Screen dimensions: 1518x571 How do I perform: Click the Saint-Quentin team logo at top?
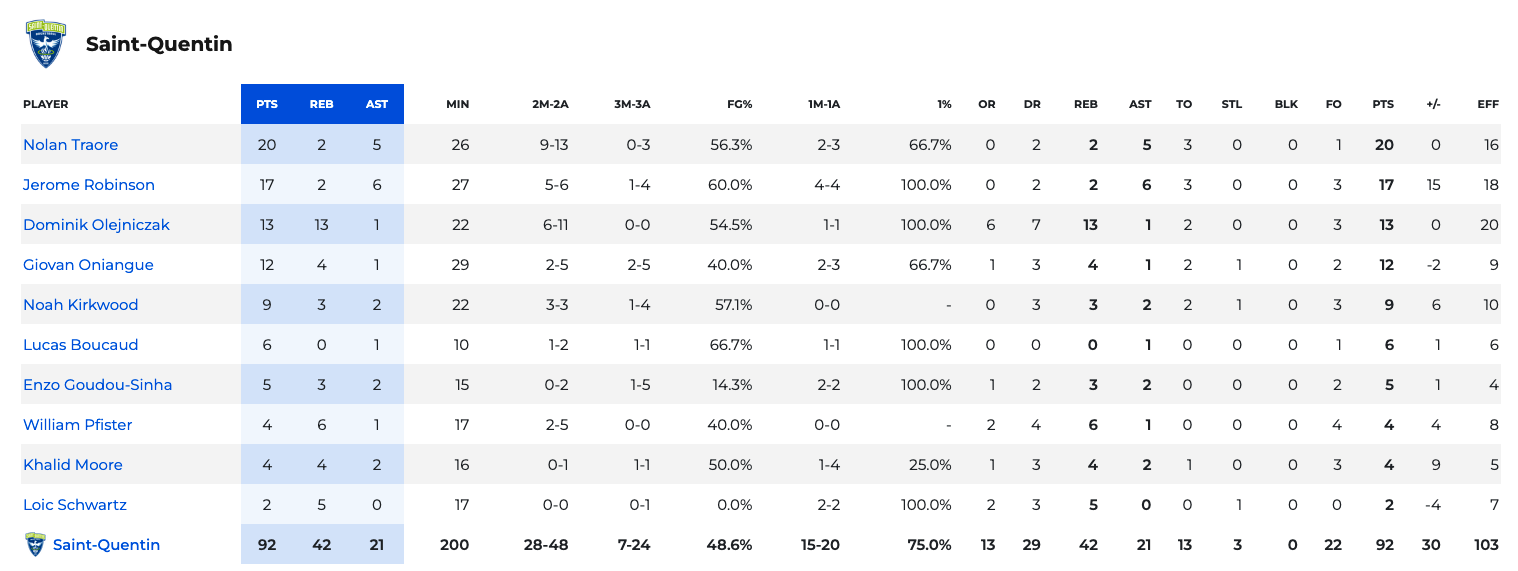tap(46, 44)
